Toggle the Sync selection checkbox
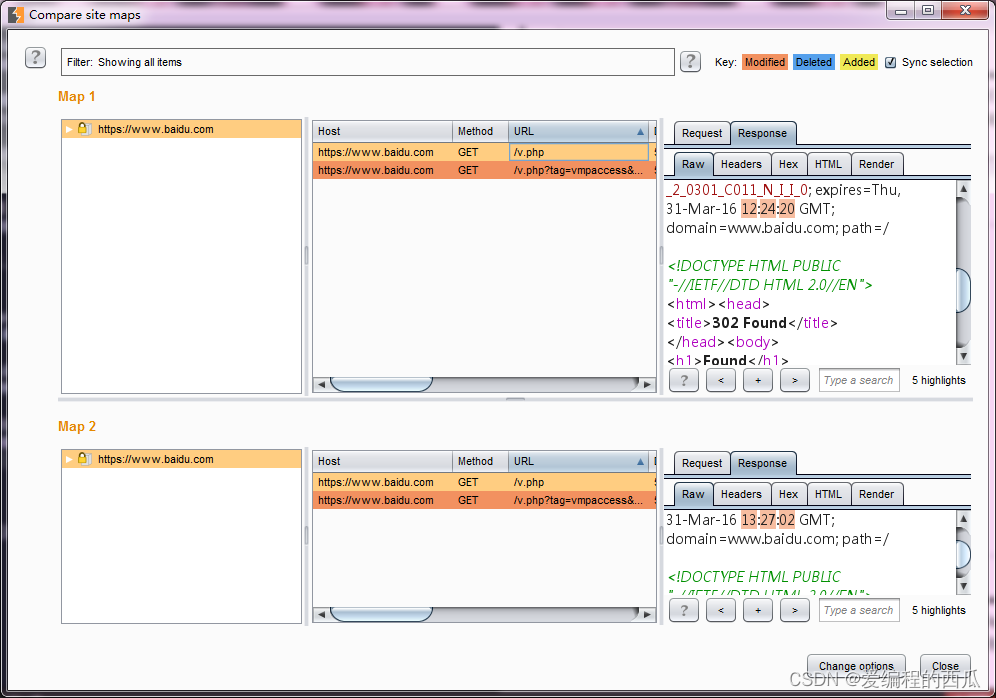 [x=891, y=62]
